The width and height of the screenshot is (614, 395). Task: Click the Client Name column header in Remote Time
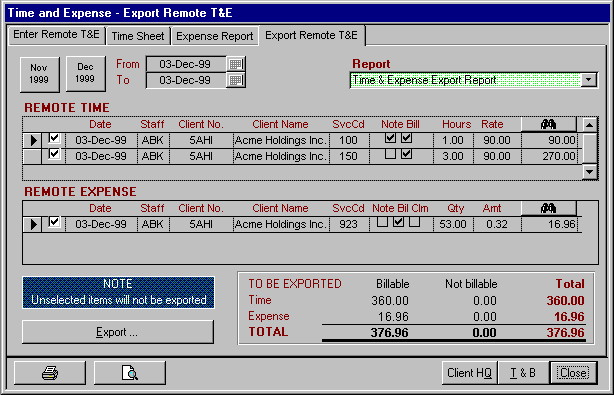click(280, 124)
